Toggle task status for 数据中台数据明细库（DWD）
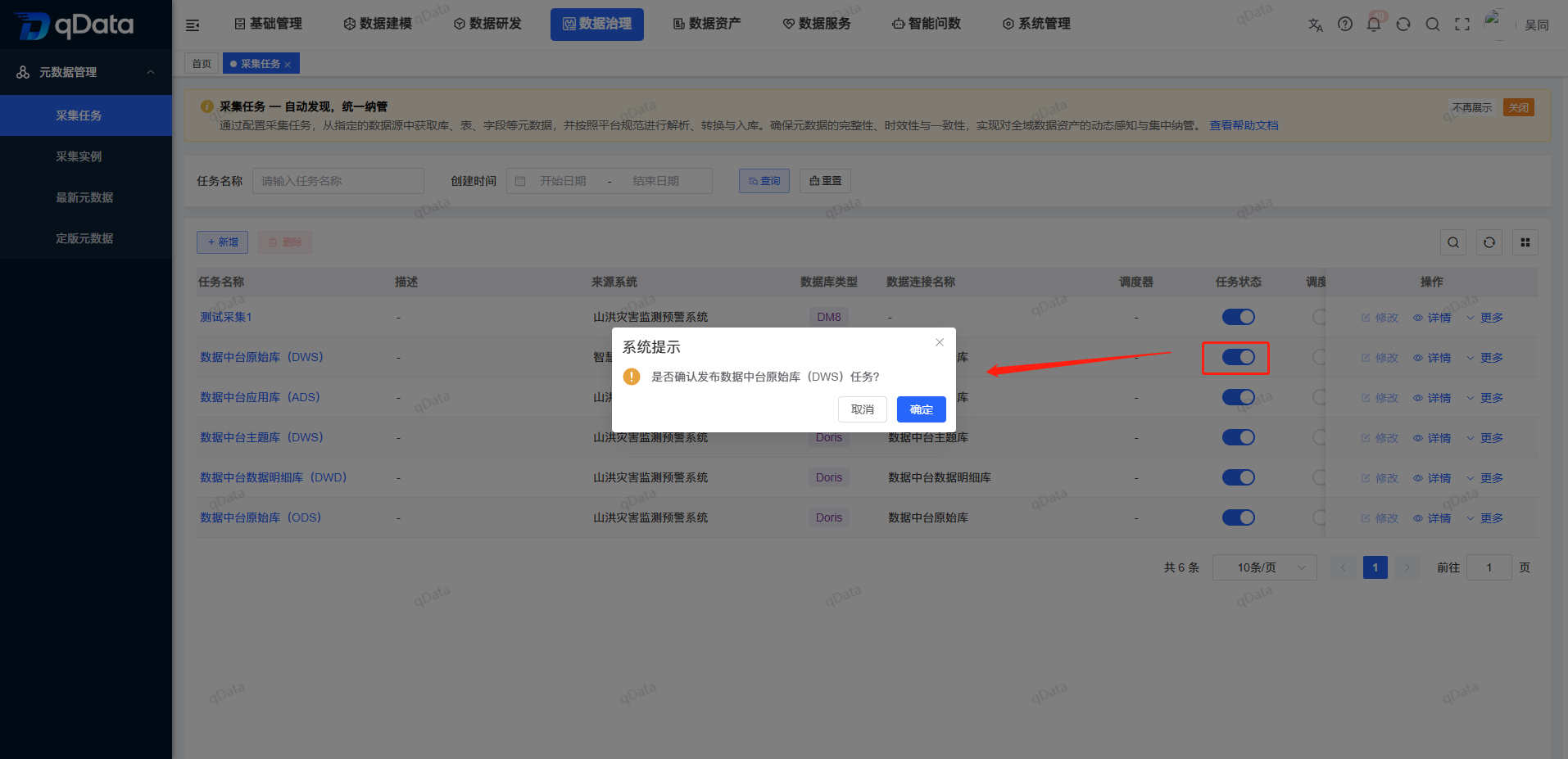The image size is (1568, 759). tap(1239, 477)
